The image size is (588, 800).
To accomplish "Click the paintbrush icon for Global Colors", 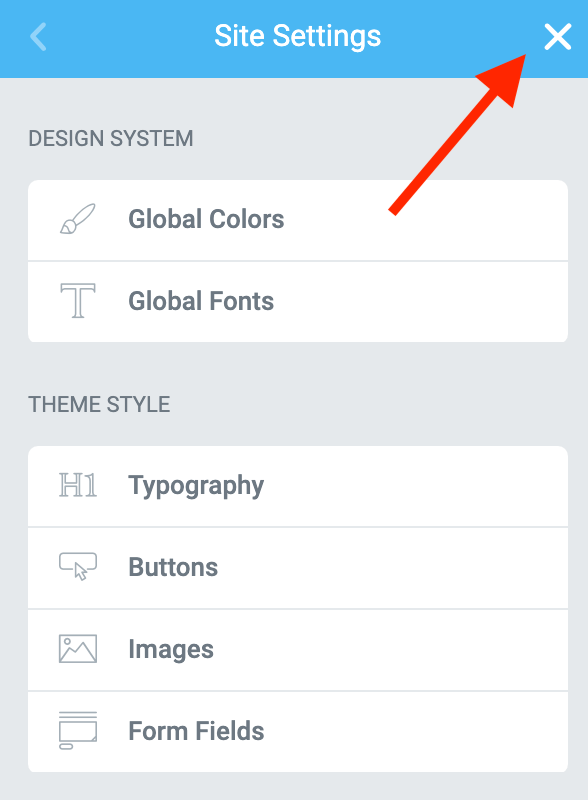I will point(78,219).
